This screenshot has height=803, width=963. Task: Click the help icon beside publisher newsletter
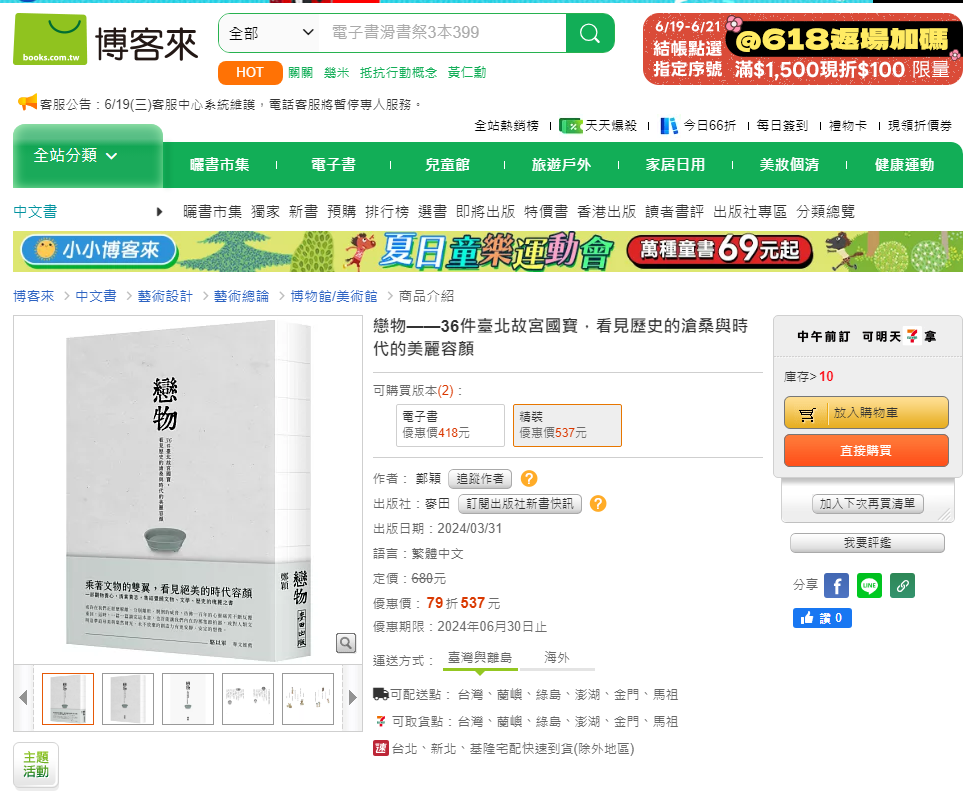pos(598,504)
